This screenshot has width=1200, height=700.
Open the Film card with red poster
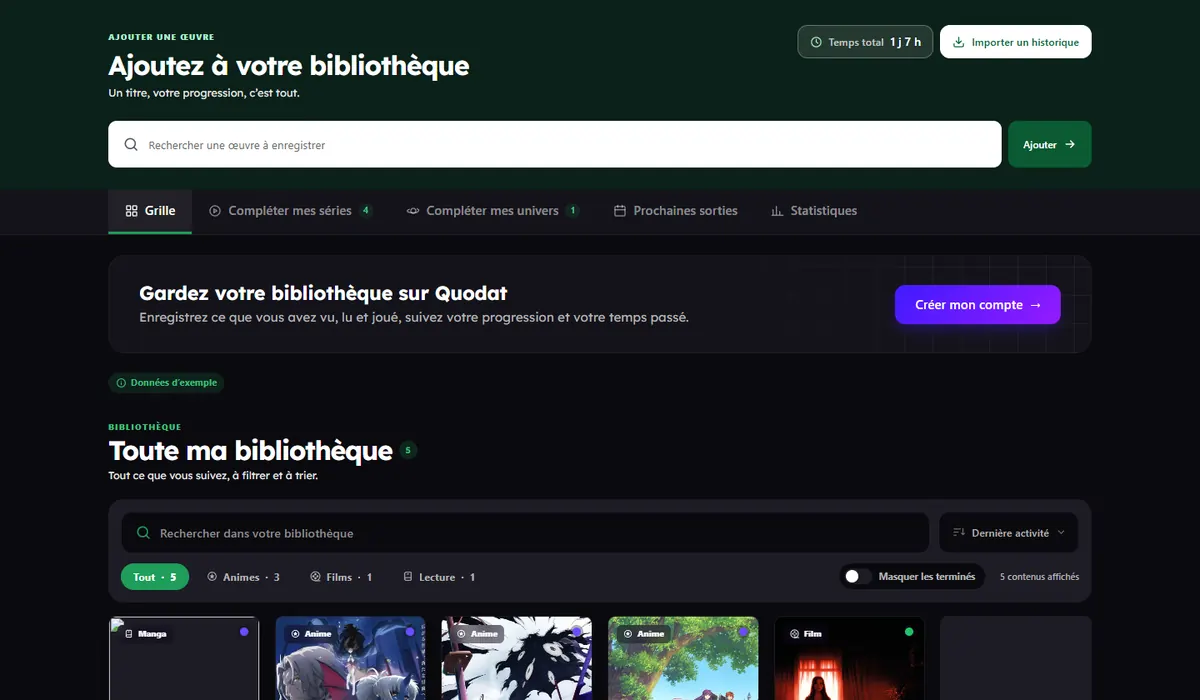(850, 658)
